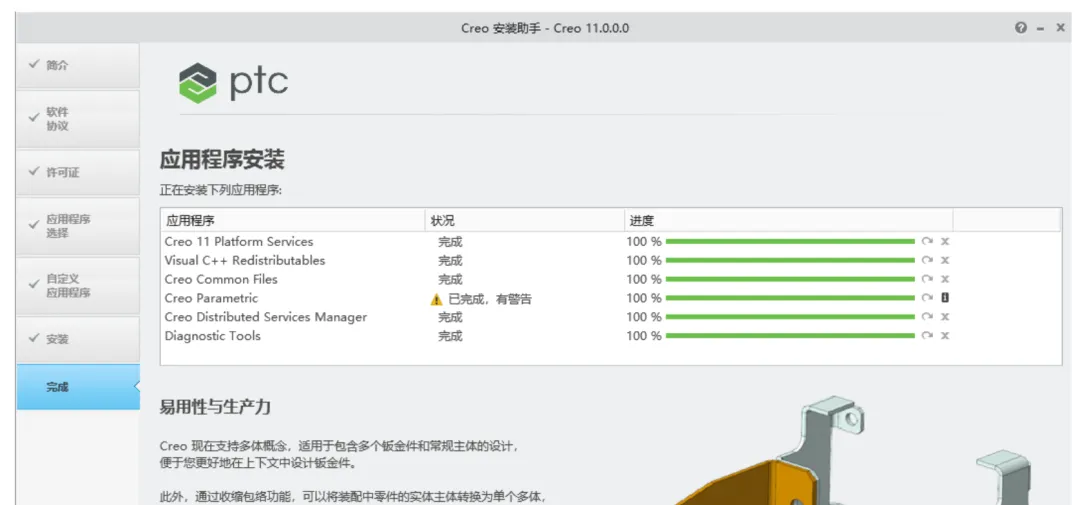Screen dimensions: 1080x505
Task: Close the Creo installer window
Action: tap(1061, 28)
